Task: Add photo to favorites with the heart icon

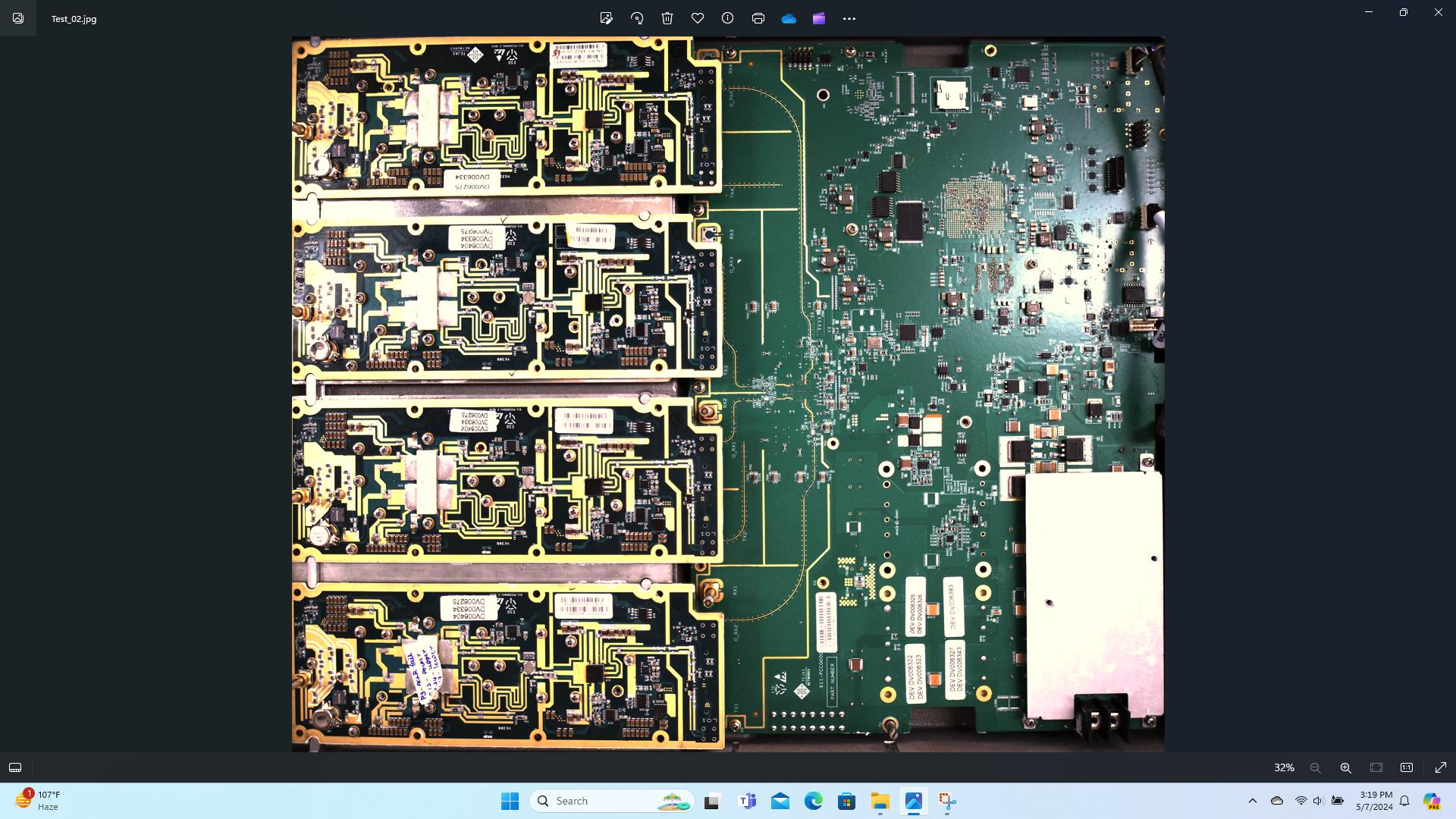Action: click(x=698, y=18)
